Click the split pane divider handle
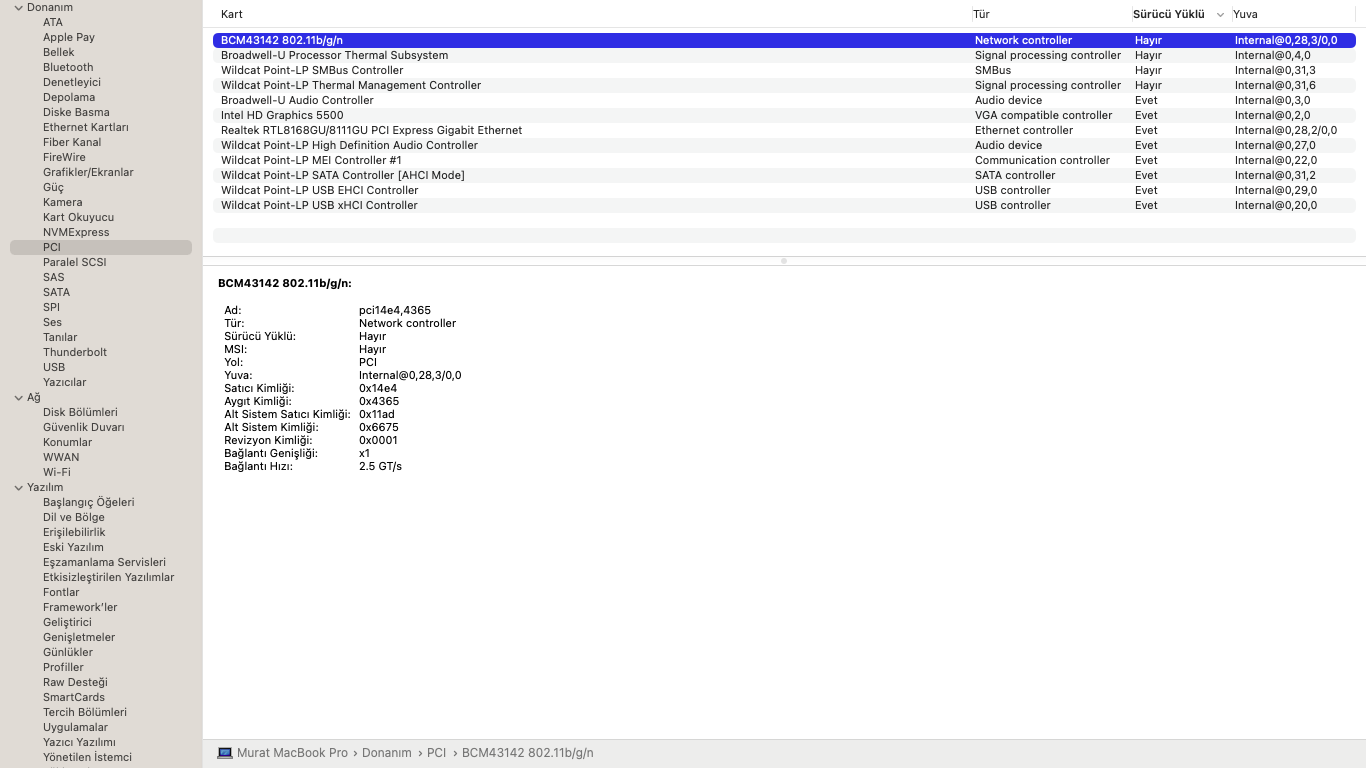Viewport: 1366px width, 768px height. pos(784,261)
